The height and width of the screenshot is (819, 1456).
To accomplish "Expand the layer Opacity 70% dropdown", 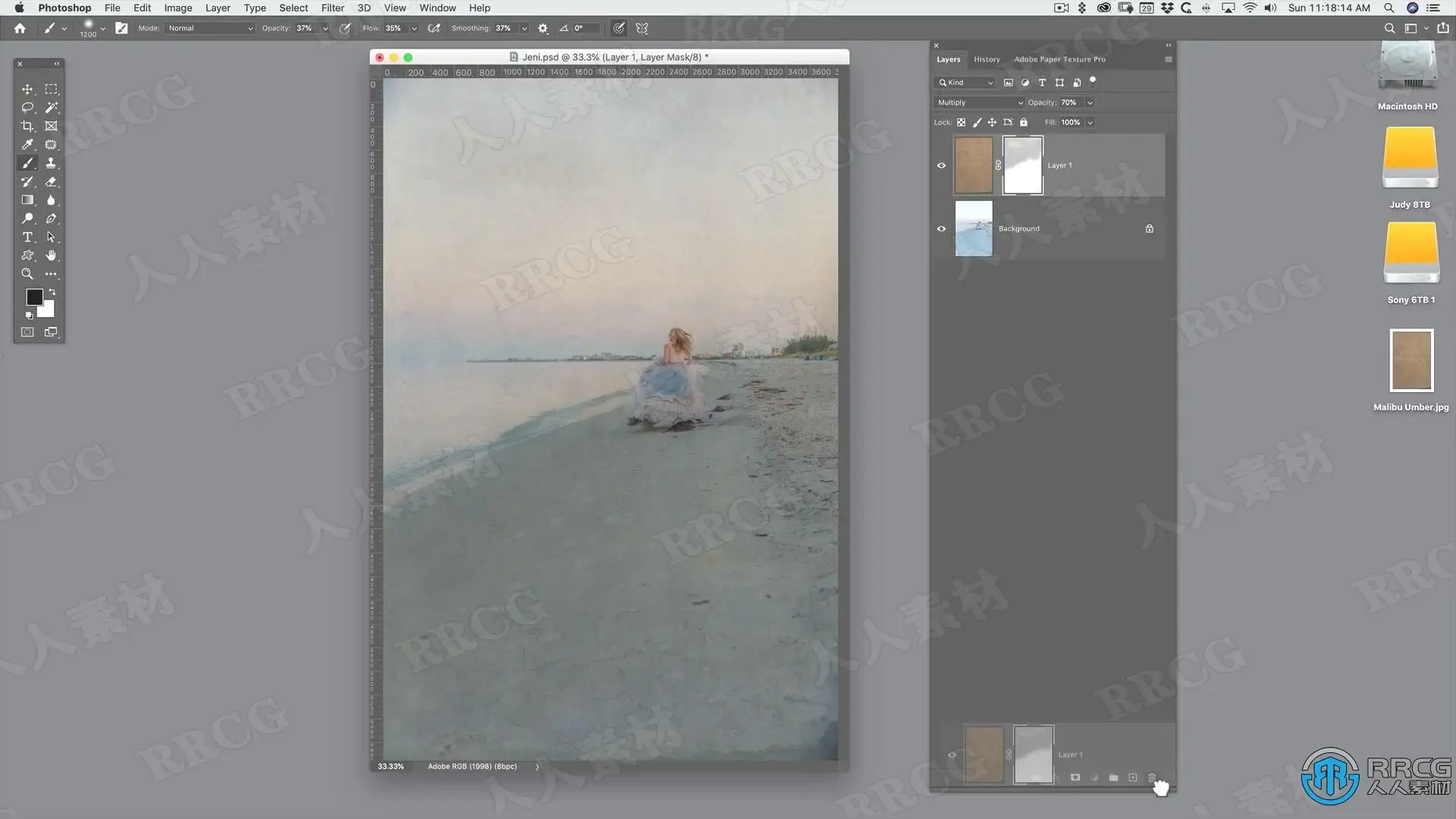I will click(x=1090, y=102).
